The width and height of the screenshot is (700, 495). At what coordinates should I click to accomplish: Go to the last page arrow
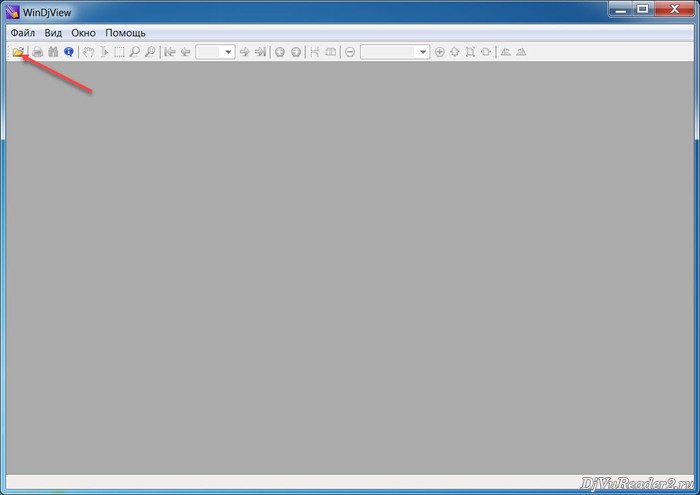point(260,52)
